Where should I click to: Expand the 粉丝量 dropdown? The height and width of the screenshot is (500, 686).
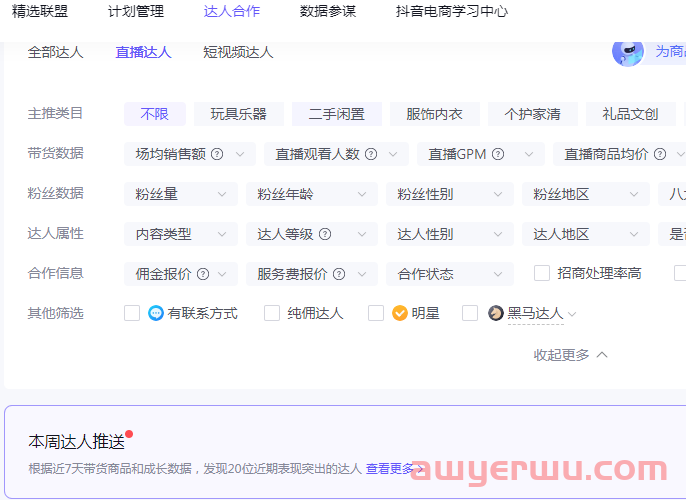pyautogui.click(x=181, y=194)
